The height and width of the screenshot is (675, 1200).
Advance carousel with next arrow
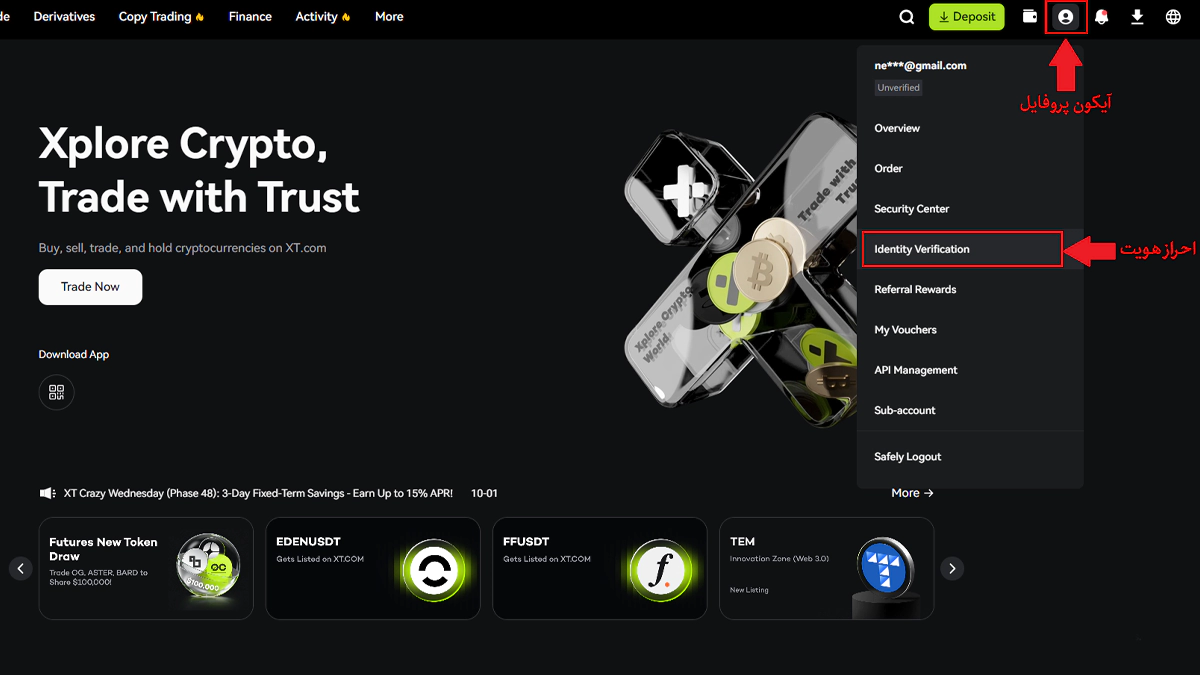point(952,568)
